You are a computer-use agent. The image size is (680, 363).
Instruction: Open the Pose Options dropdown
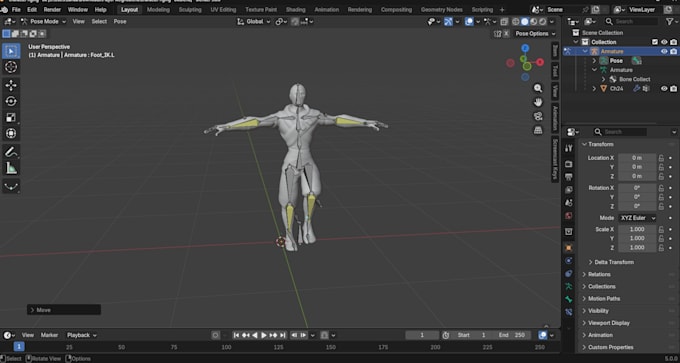point(536,34)
